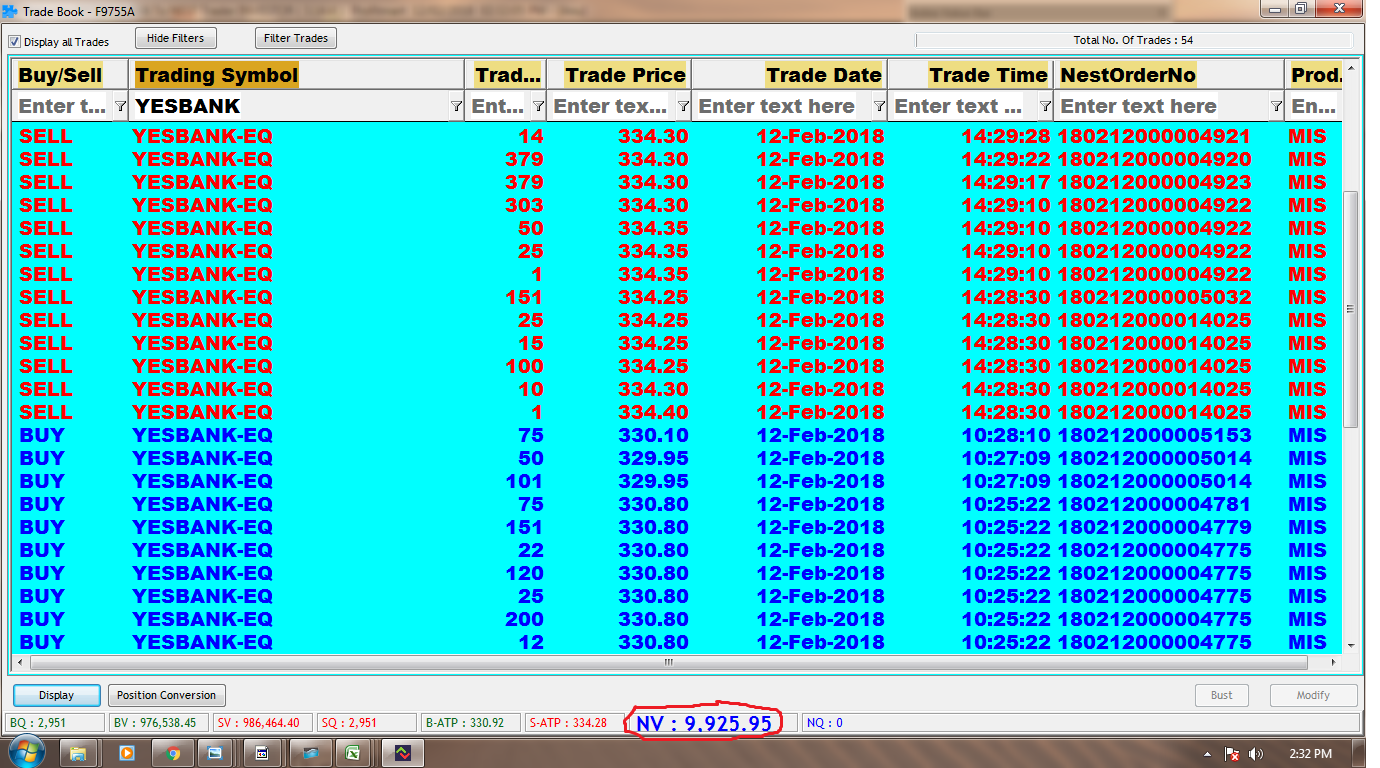Click trade time 10:28:10
The height and width of the screenshot is (768, 1380).
[1006, 435]
